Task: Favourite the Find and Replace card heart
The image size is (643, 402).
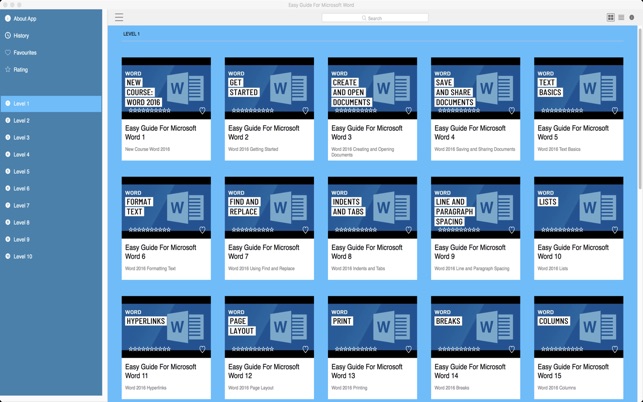Action: pos(306,230)
